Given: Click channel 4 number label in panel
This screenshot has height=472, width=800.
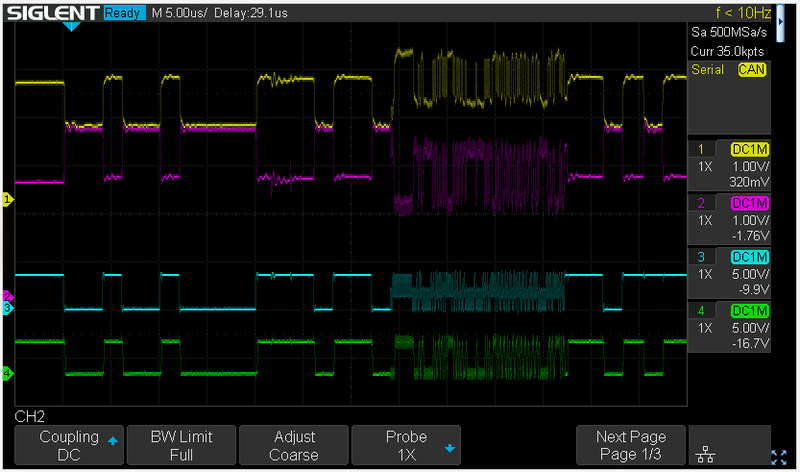Looking at the screenshot, I should click(x=701, y=310).
